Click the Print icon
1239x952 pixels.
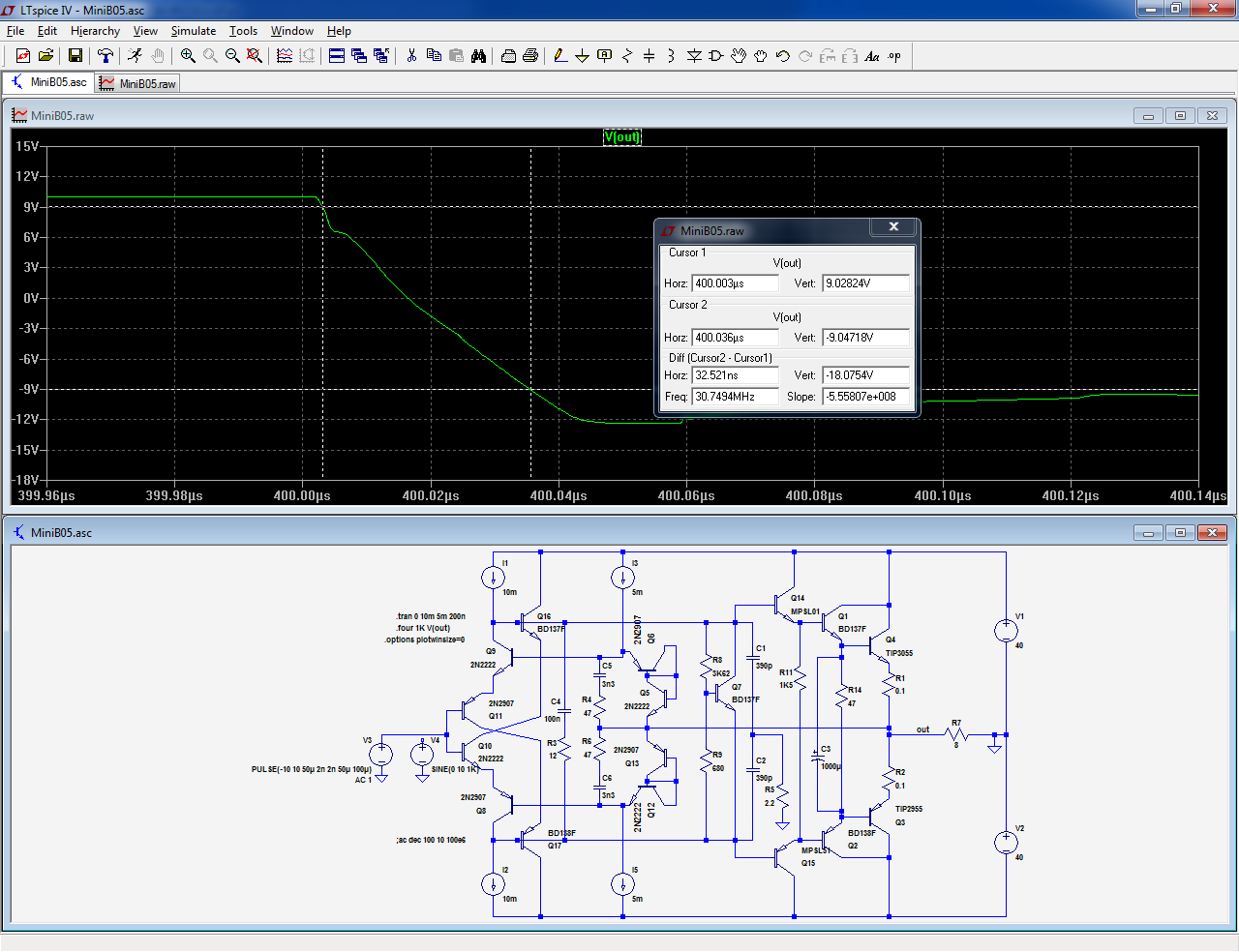(508, 56)
